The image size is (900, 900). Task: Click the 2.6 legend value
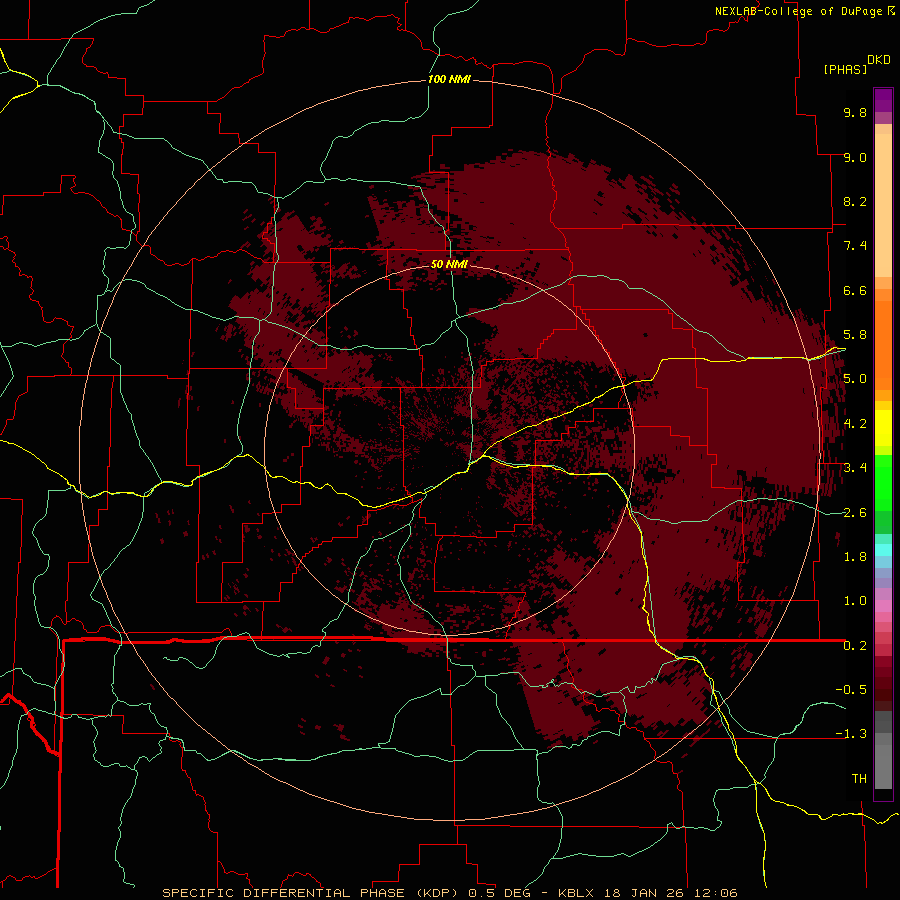click(x=855, y=513)
